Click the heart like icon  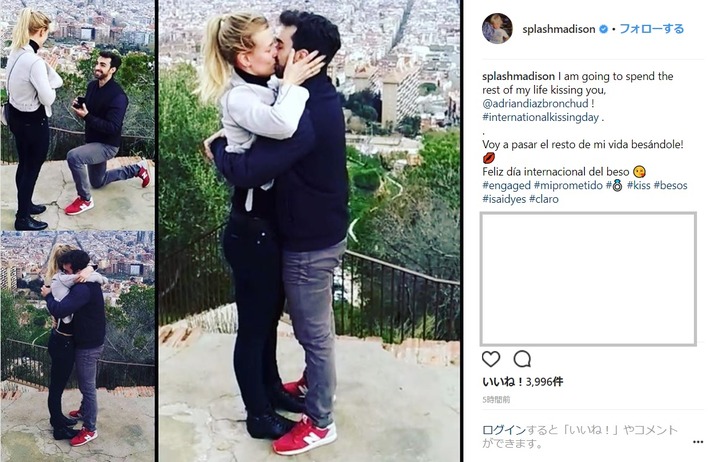pos(491,359)
